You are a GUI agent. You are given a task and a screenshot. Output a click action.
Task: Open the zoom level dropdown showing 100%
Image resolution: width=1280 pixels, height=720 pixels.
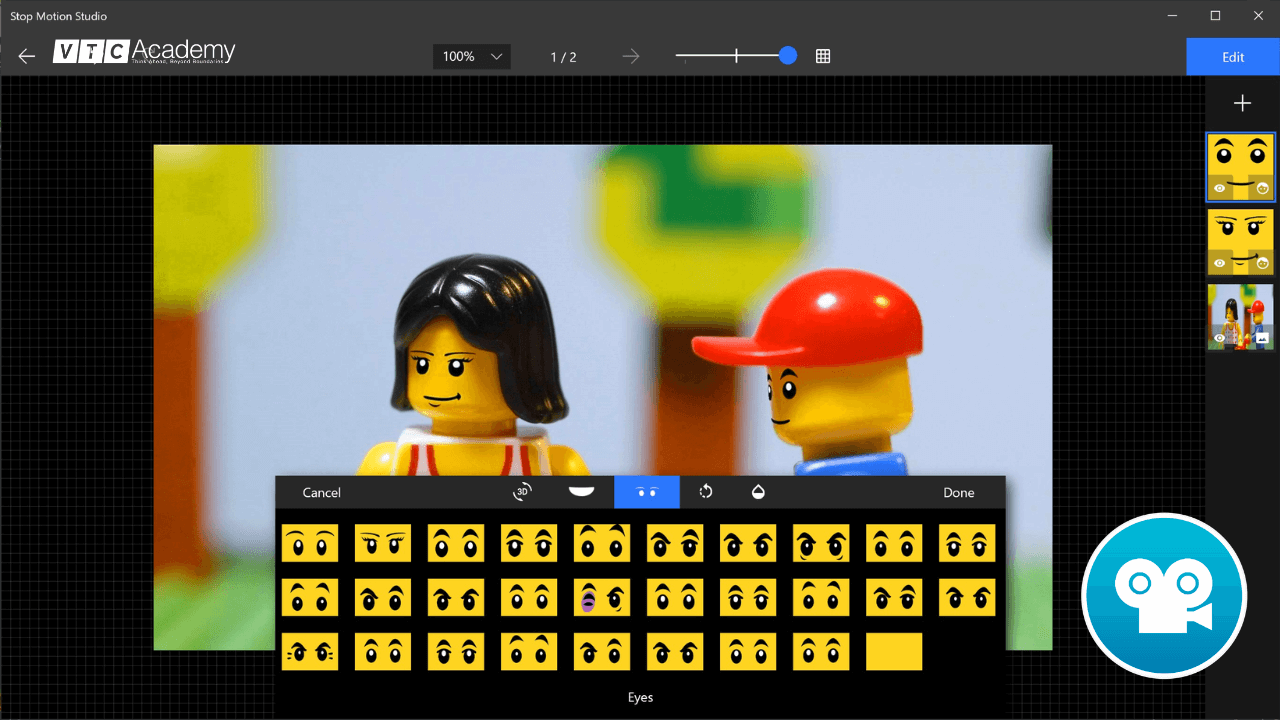point(470,56)
